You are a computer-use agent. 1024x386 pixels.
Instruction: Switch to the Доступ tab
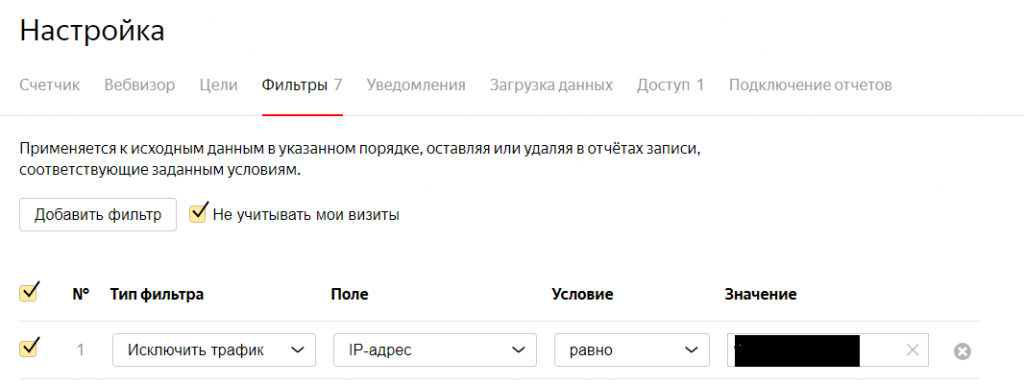(x=671, y=85)
